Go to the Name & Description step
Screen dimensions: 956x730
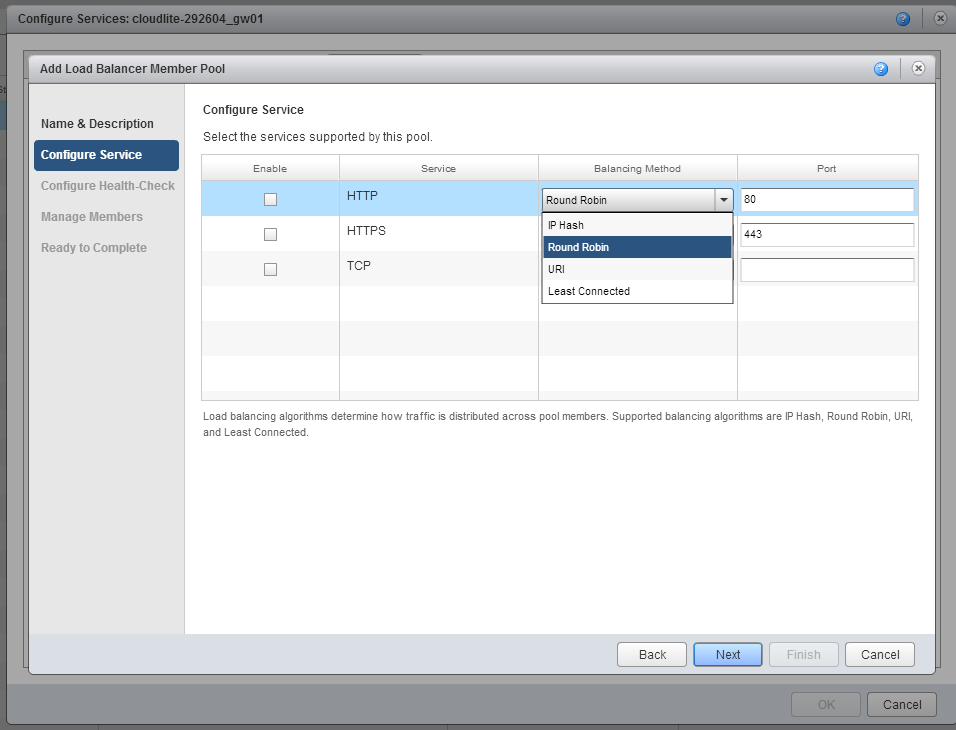point(97,123)
